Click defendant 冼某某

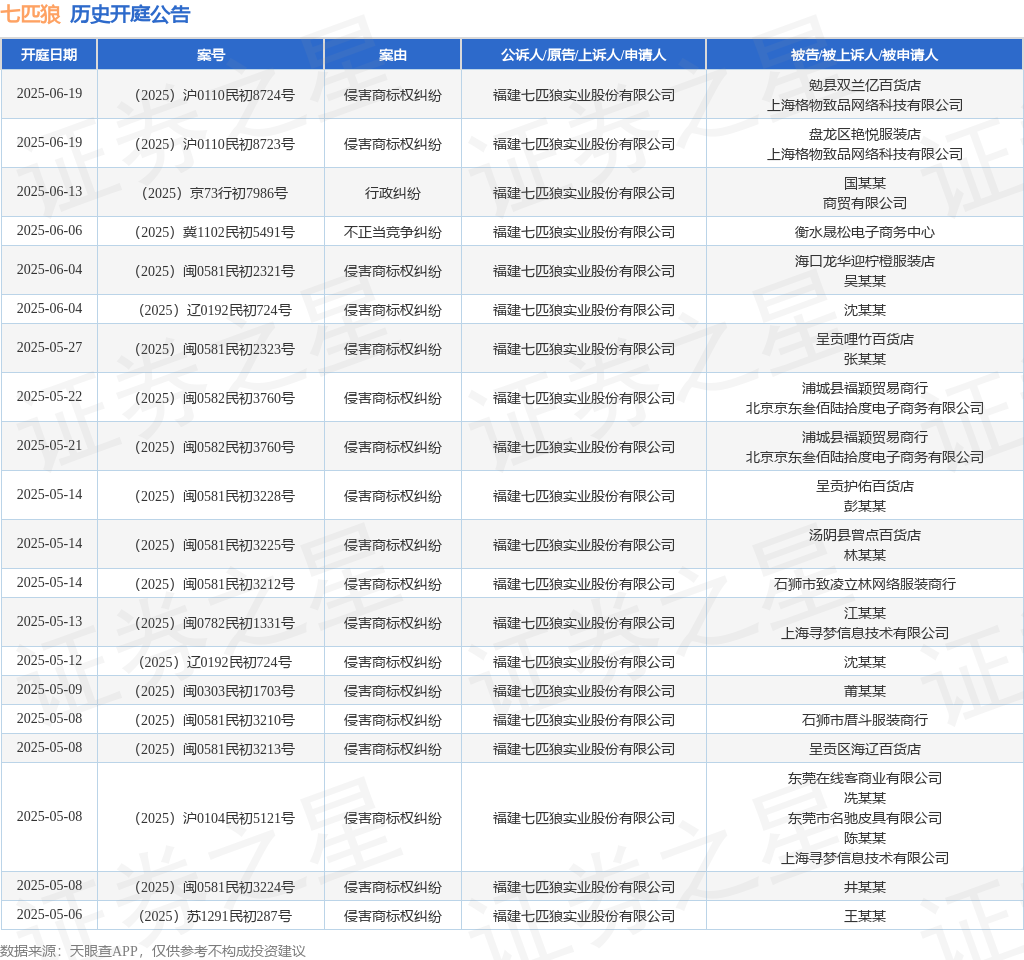click(x=865, y=798)
